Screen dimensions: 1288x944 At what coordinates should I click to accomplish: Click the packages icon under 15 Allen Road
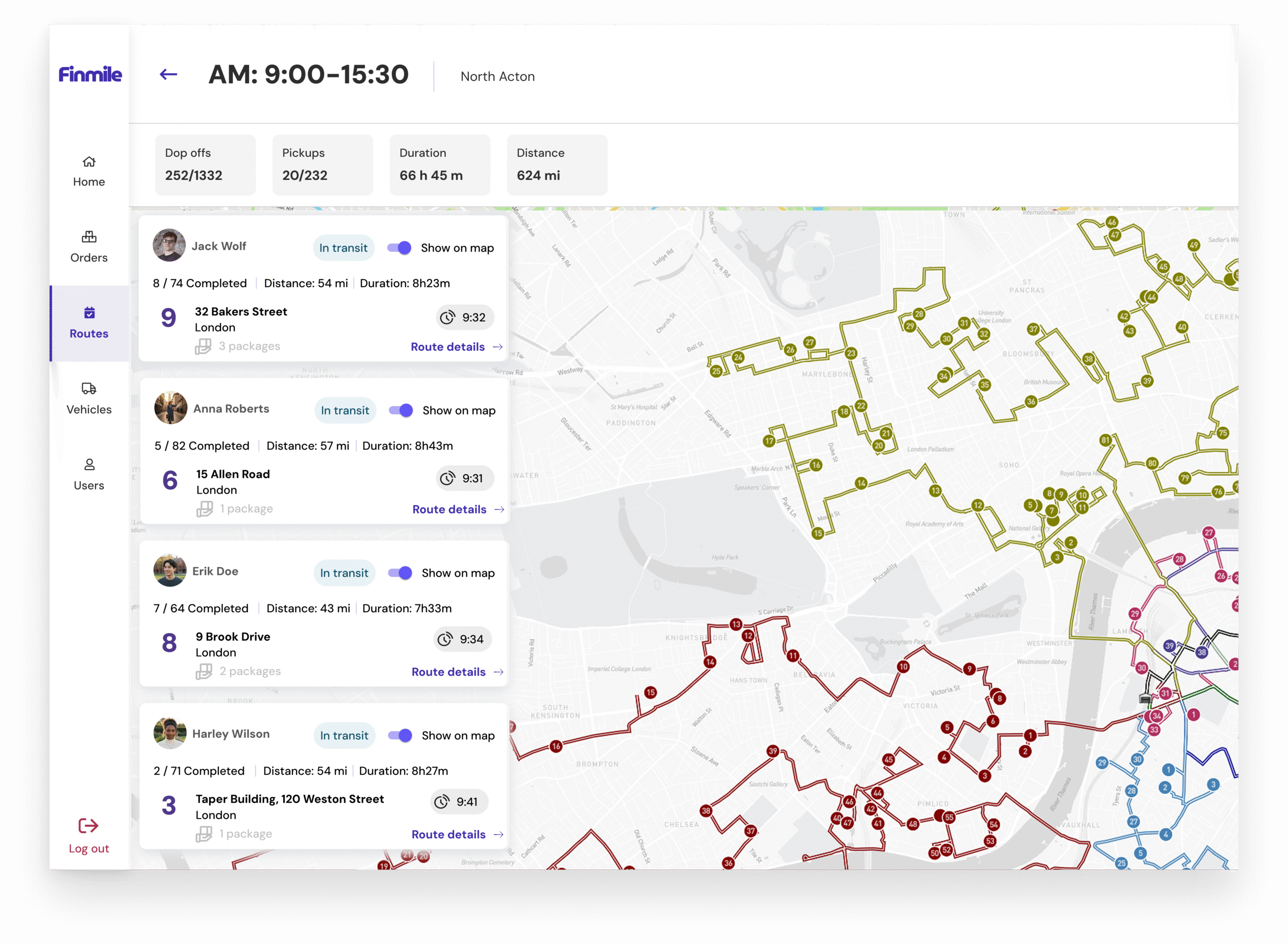(x=204, y=508)
